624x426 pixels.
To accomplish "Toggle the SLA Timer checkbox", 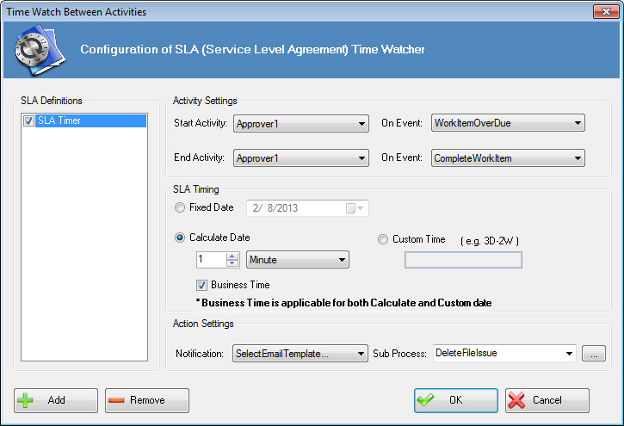I will click(28, 121).
